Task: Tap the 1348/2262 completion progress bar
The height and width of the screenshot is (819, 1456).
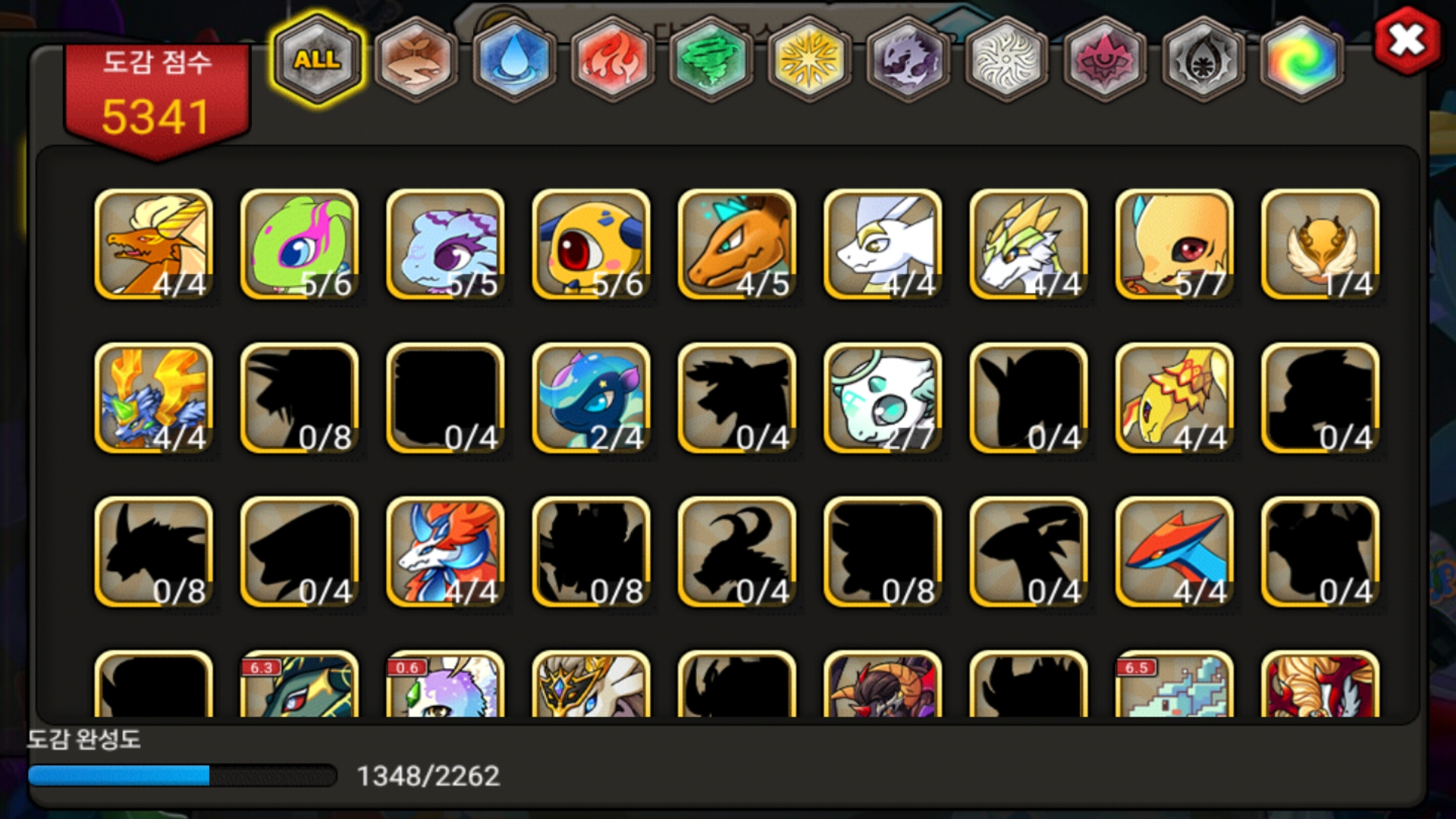Action: tap(182, 775)
